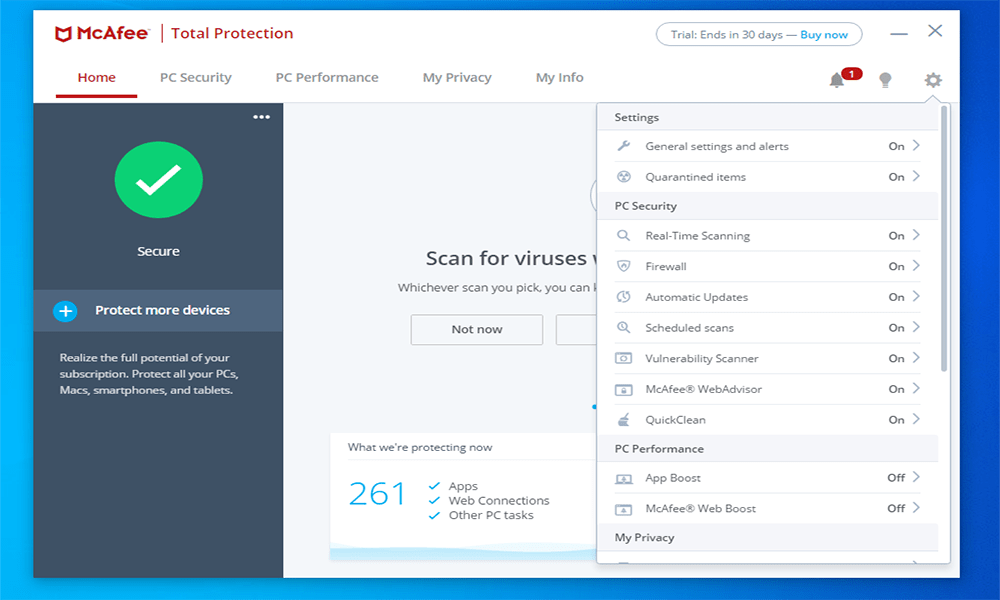Expand QuickClean chevron
This screenshot has width=1000, height=600.
click(916, 419)
